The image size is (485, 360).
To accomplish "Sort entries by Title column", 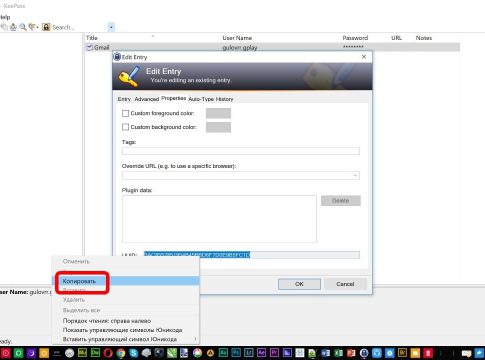I will (92, 38).
